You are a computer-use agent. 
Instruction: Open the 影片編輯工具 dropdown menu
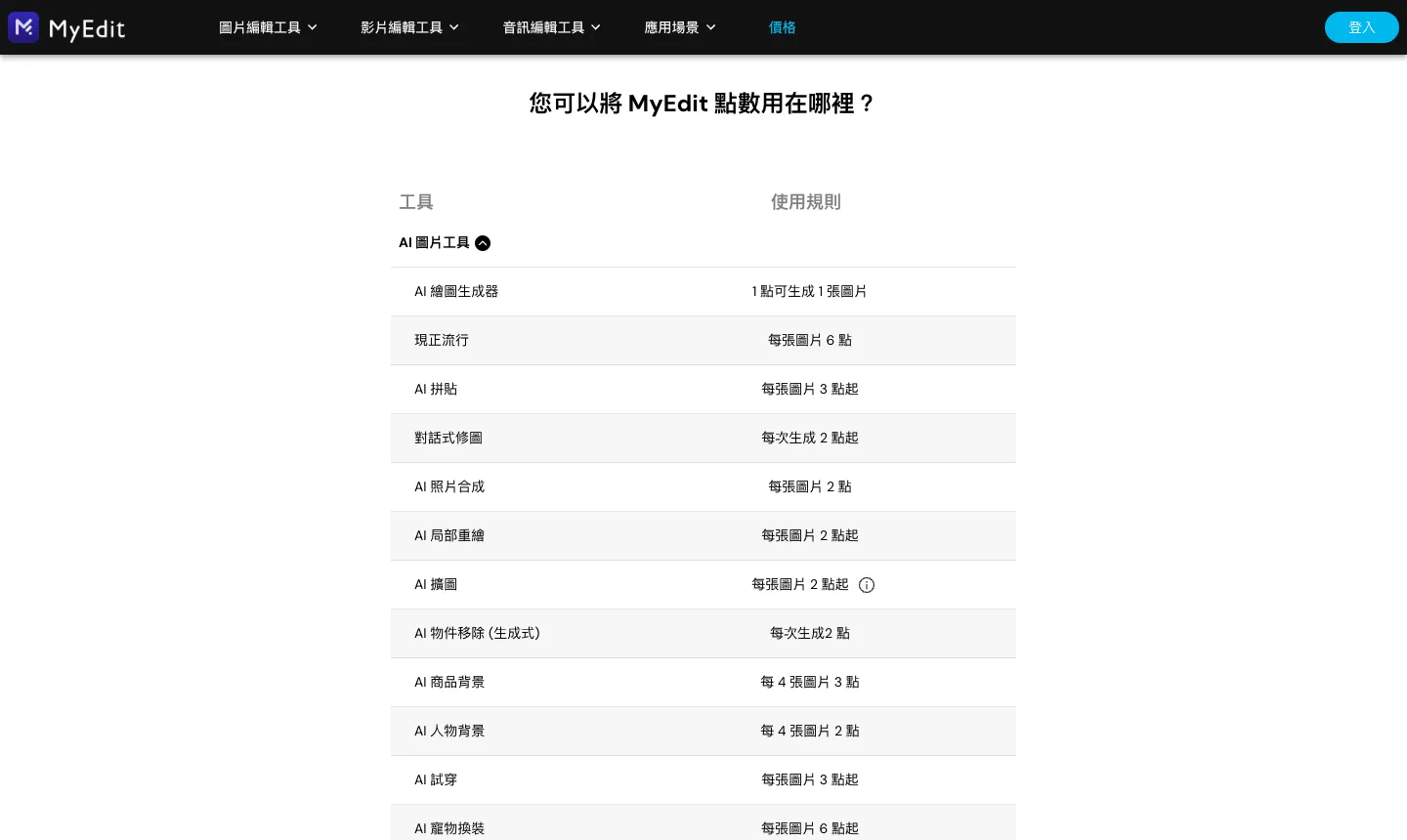[x=409, y=27]
